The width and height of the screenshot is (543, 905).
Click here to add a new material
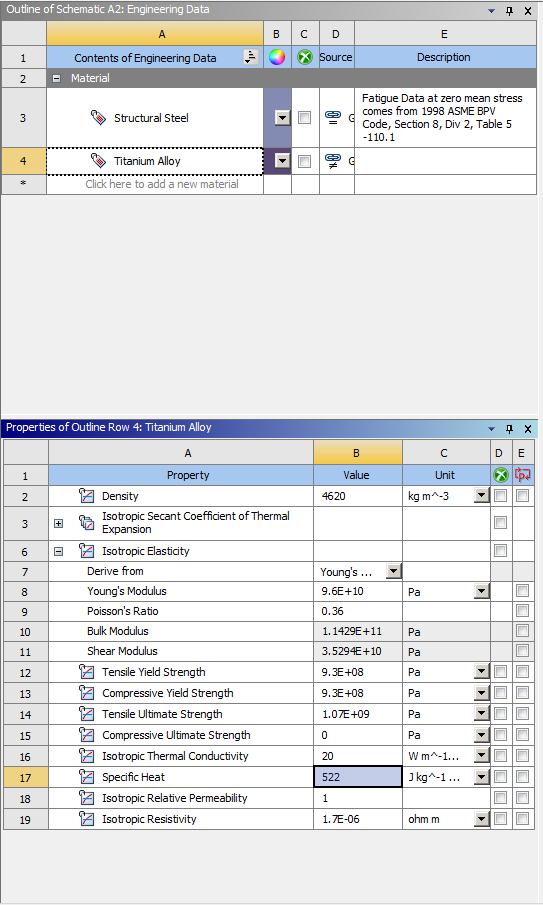click(155, 184)
